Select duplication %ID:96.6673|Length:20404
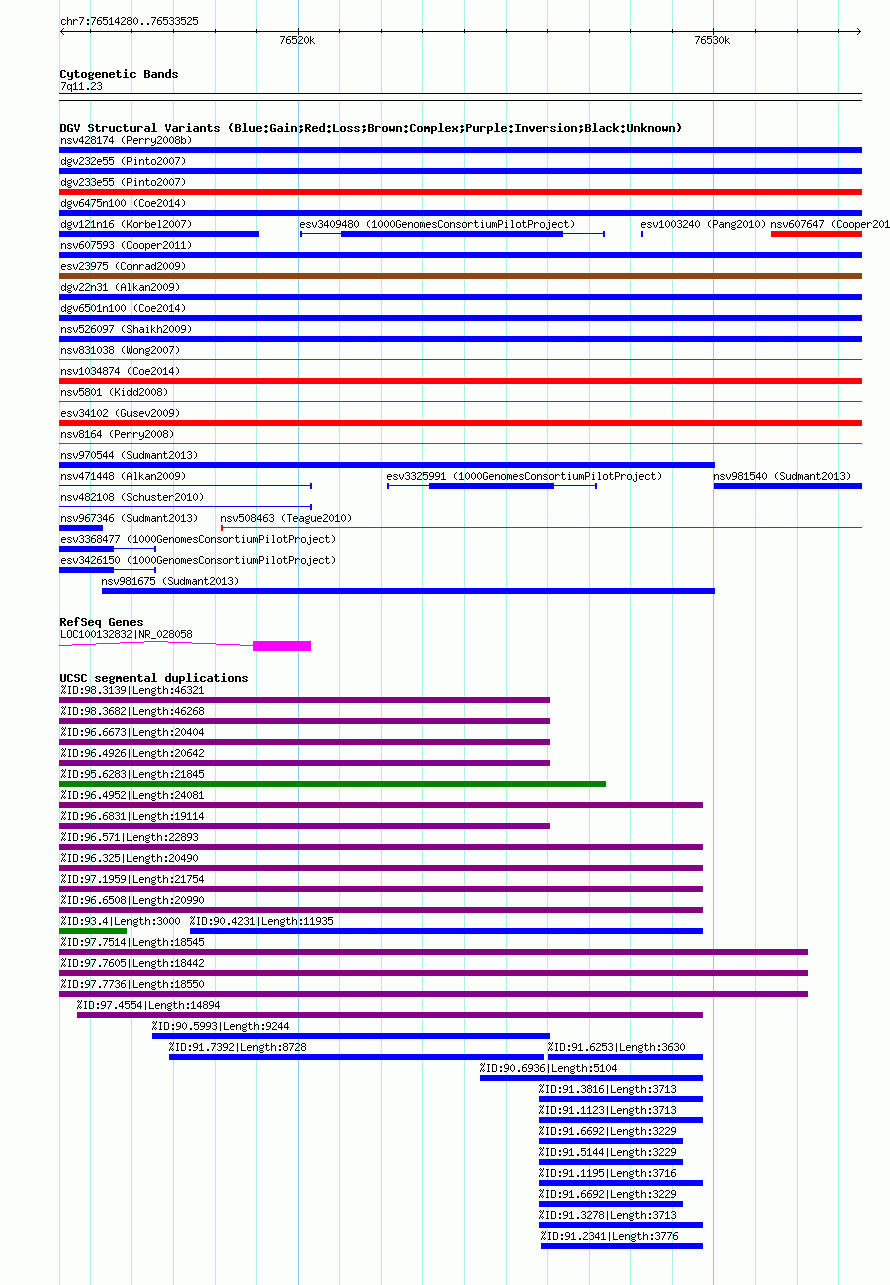This screenshot has height=1285, width=890. tap(132, 732)
